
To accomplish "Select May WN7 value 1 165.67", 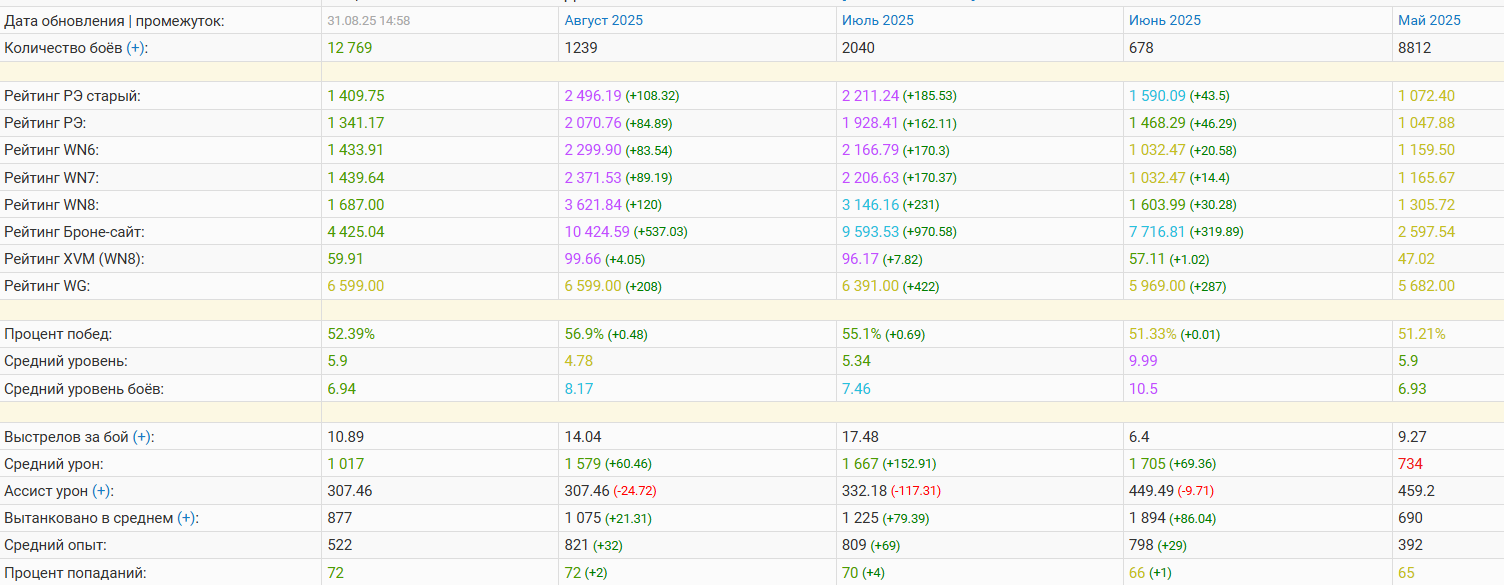I will point(1426,177).
